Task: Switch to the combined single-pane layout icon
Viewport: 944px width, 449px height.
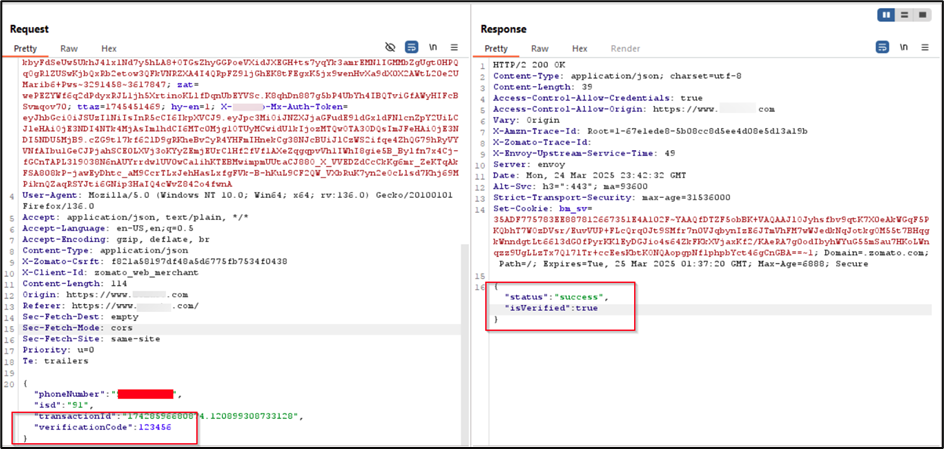Action: click(x=922, y=15)
